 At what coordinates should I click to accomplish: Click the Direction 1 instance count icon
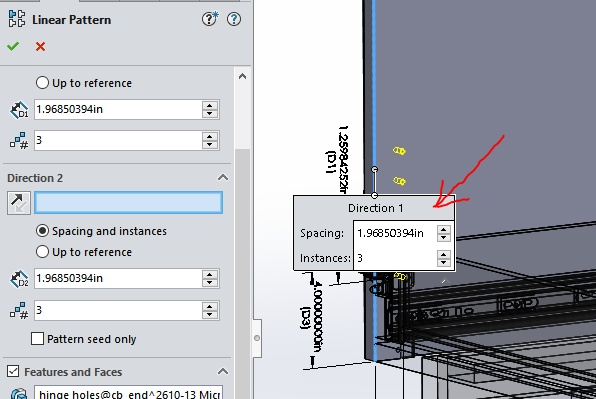(x=19, y=140)
